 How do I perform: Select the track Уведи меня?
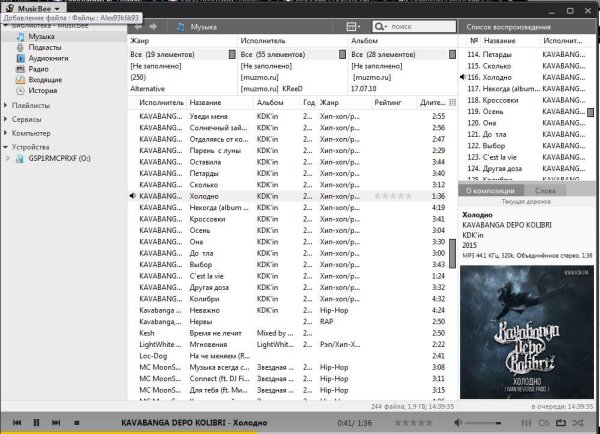tap(209, 116)
